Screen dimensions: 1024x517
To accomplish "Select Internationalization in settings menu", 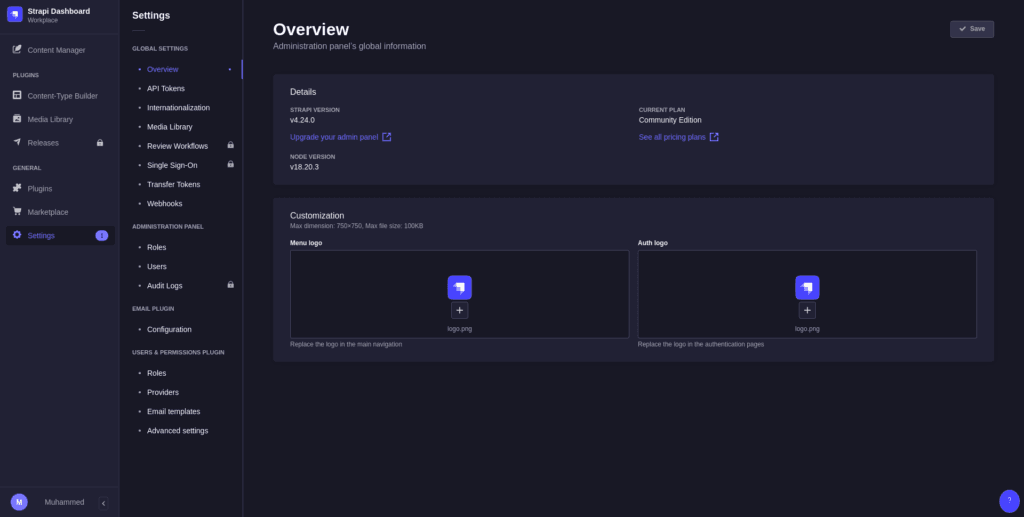I will pyautogui.click(x=178, y=107).
